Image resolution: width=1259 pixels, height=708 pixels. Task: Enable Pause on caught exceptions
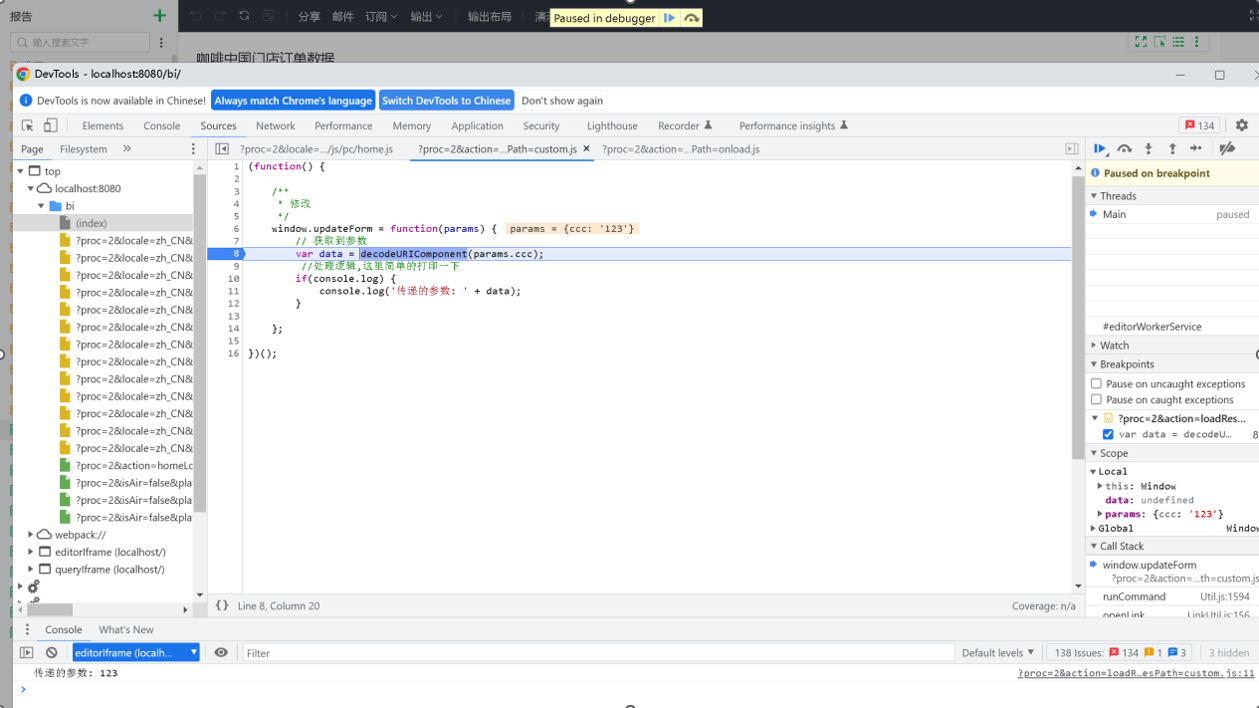point(1096,399)
